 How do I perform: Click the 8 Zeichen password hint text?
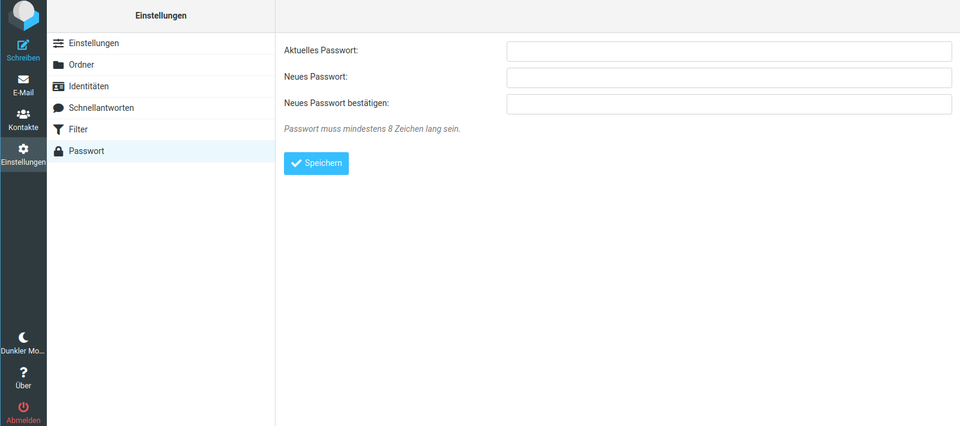pos(372,129)
